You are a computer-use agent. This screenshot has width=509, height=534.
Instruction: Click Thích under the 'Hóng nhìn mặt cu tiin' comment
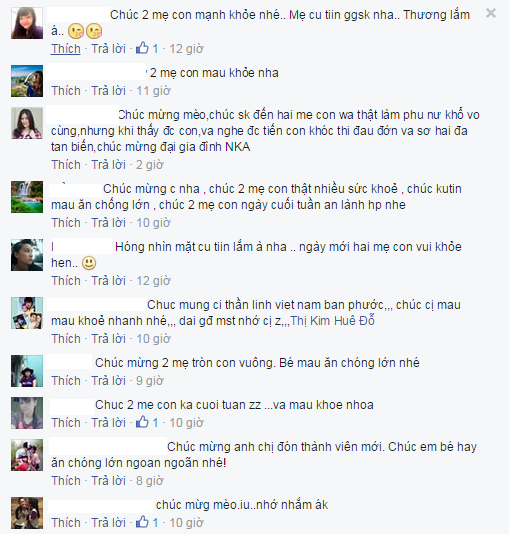(66, 281)
